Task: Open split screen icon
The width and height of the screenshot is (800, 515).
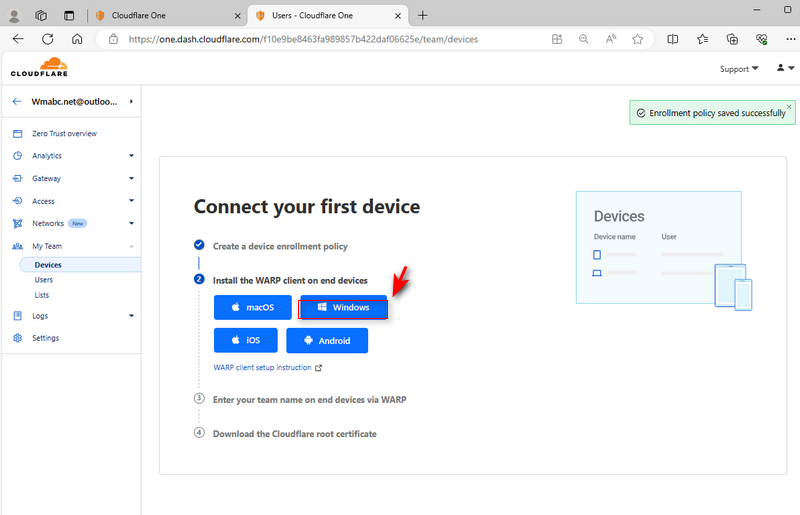Action: click(x=672, y=39)
